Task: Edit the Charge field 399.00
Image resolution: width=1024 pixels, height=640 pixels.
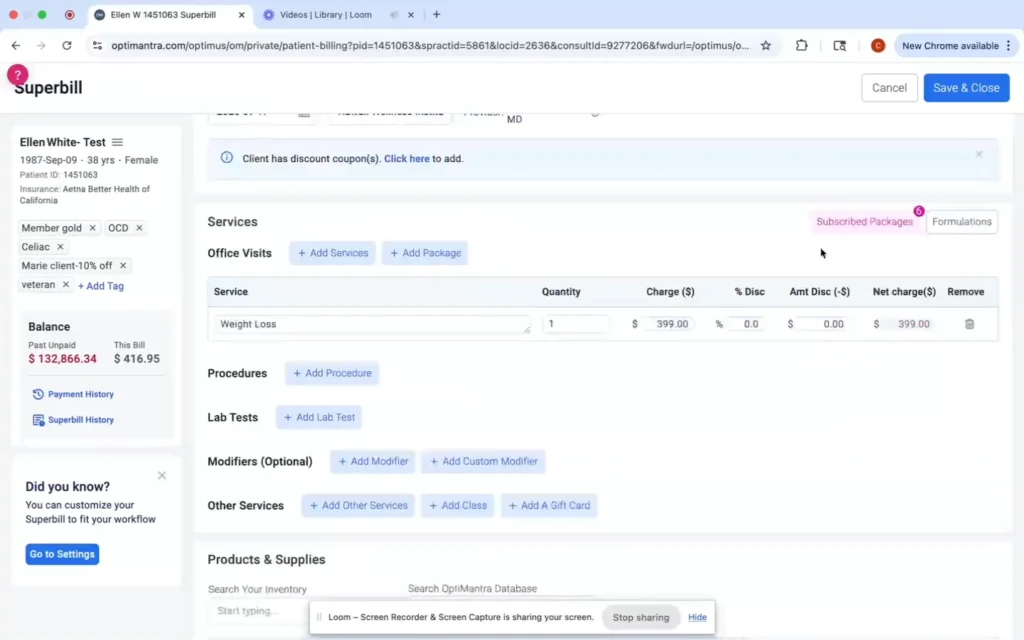Action: pyautogui.click(x=668, y=324)
